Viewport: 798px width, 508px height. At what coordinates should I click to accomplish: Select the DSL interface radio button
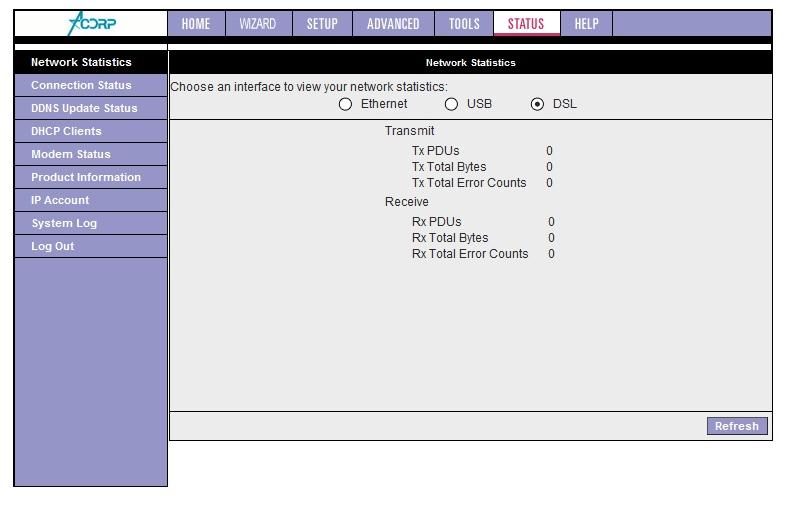tap(537, 104)
